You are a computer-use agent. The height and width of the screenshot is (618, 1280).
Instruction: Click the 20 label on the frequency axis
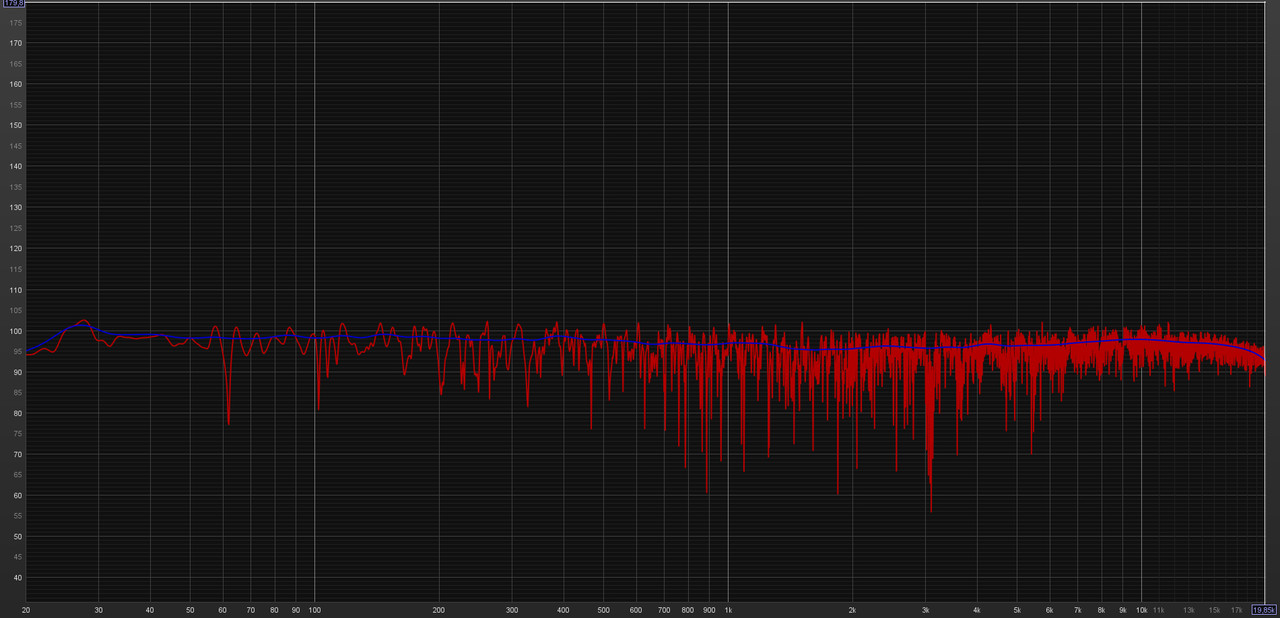click(26, 609)
